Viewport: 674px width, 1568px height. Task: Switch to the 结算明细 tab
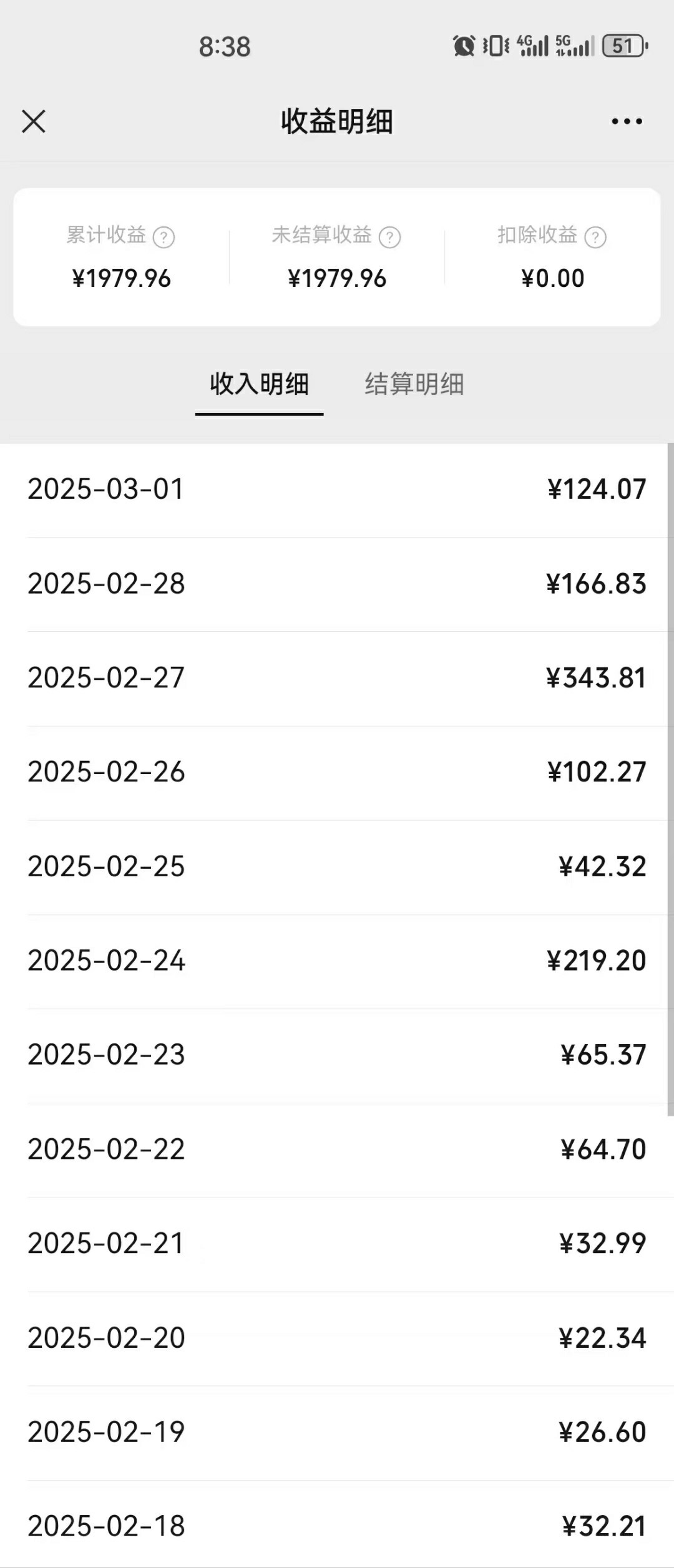pyautogui.click(x=414, y=384)
